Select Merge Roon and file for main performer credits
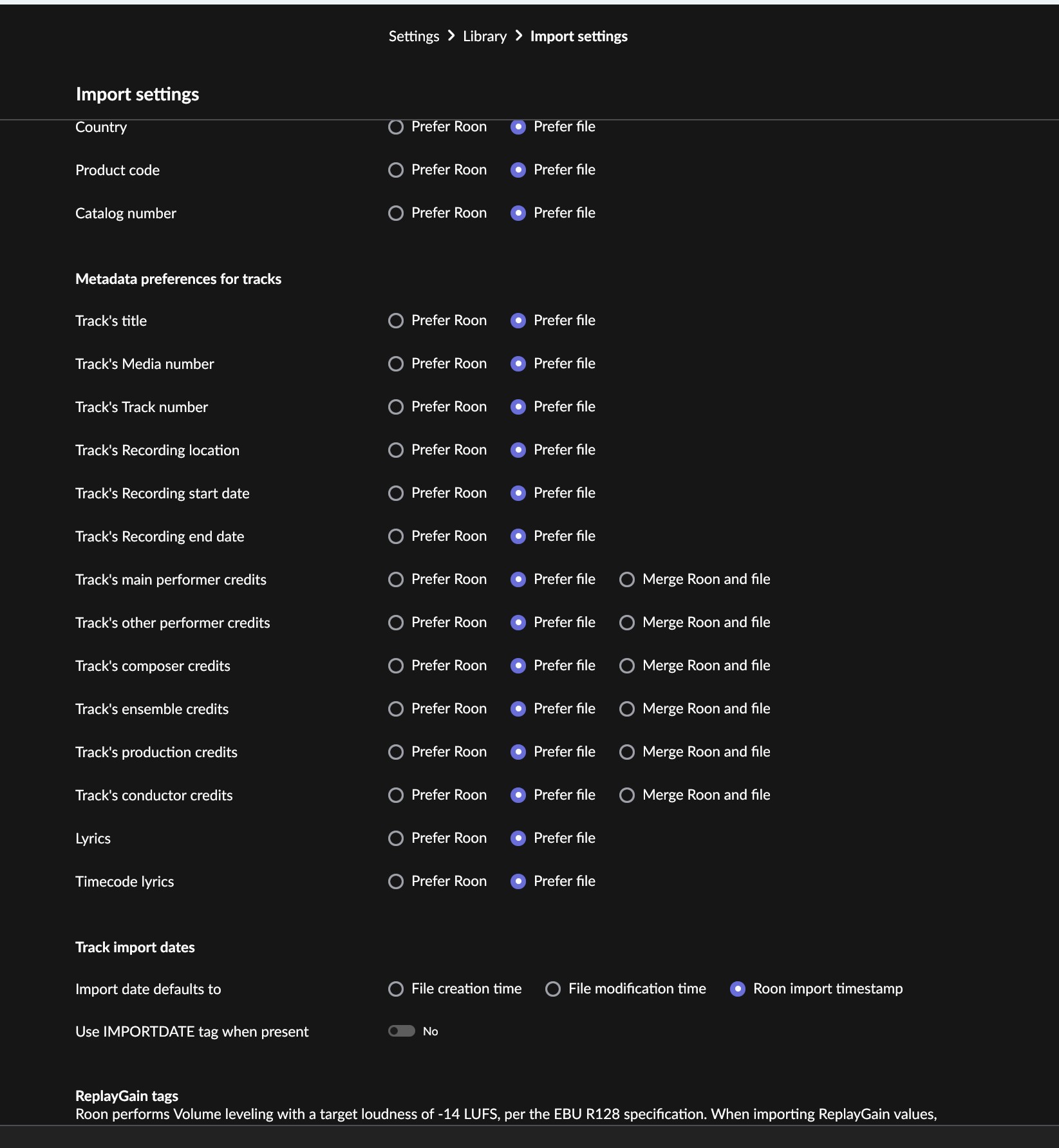The width and height of the screenshot is (1059, 1148). click(x=626, y=579)
